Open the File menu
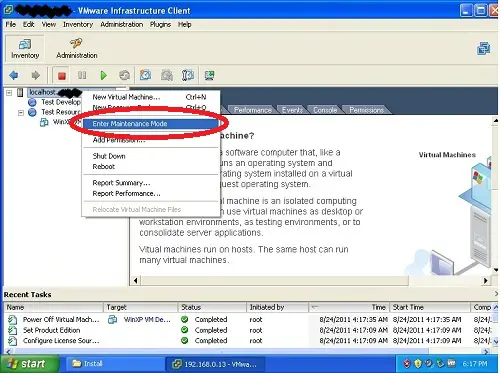The width and height of the screenshot is (500, 373). coord(11,24)
